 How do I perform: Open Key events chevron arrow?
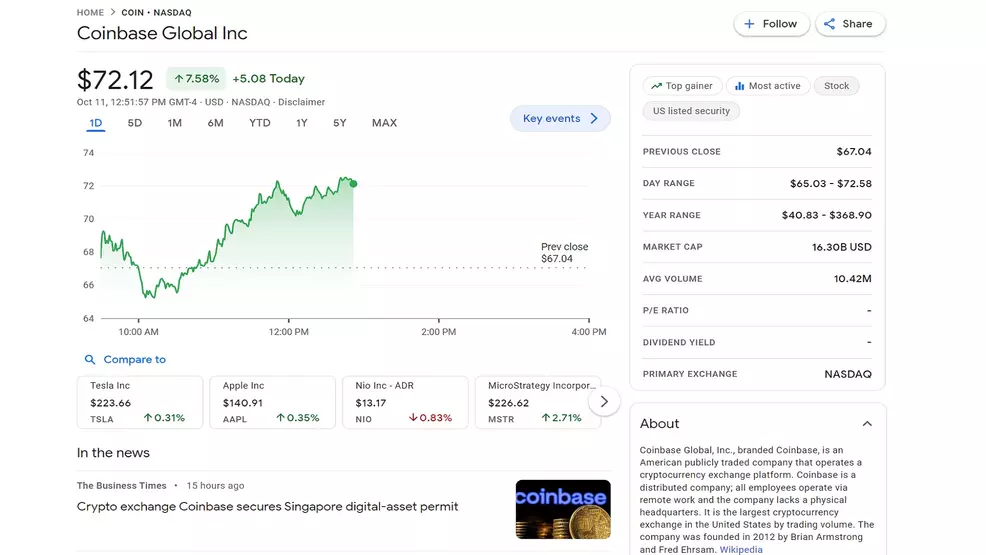[594, 118]
